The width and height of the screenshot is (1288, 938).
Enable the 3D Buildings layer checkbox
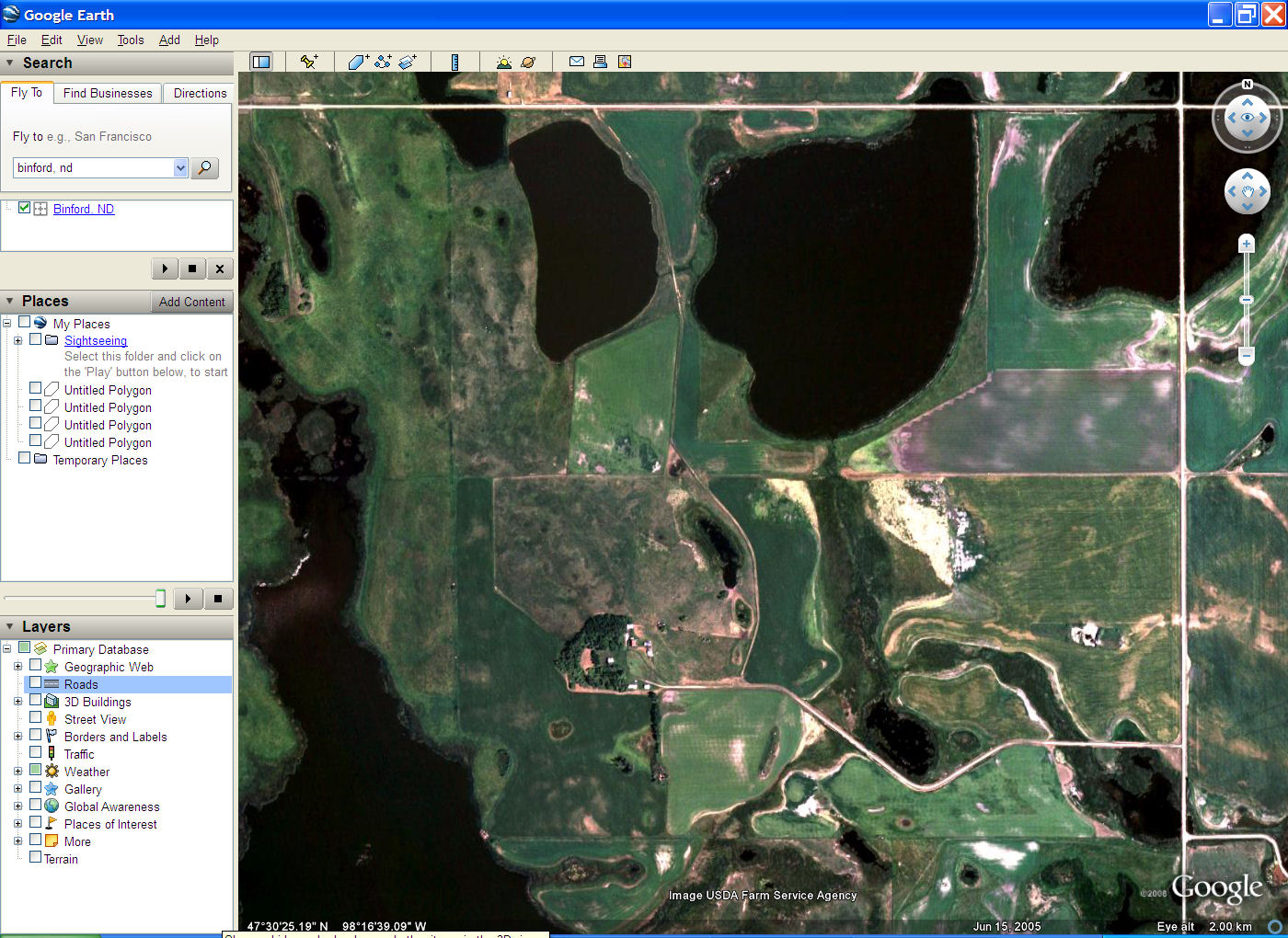pos(35,701)
